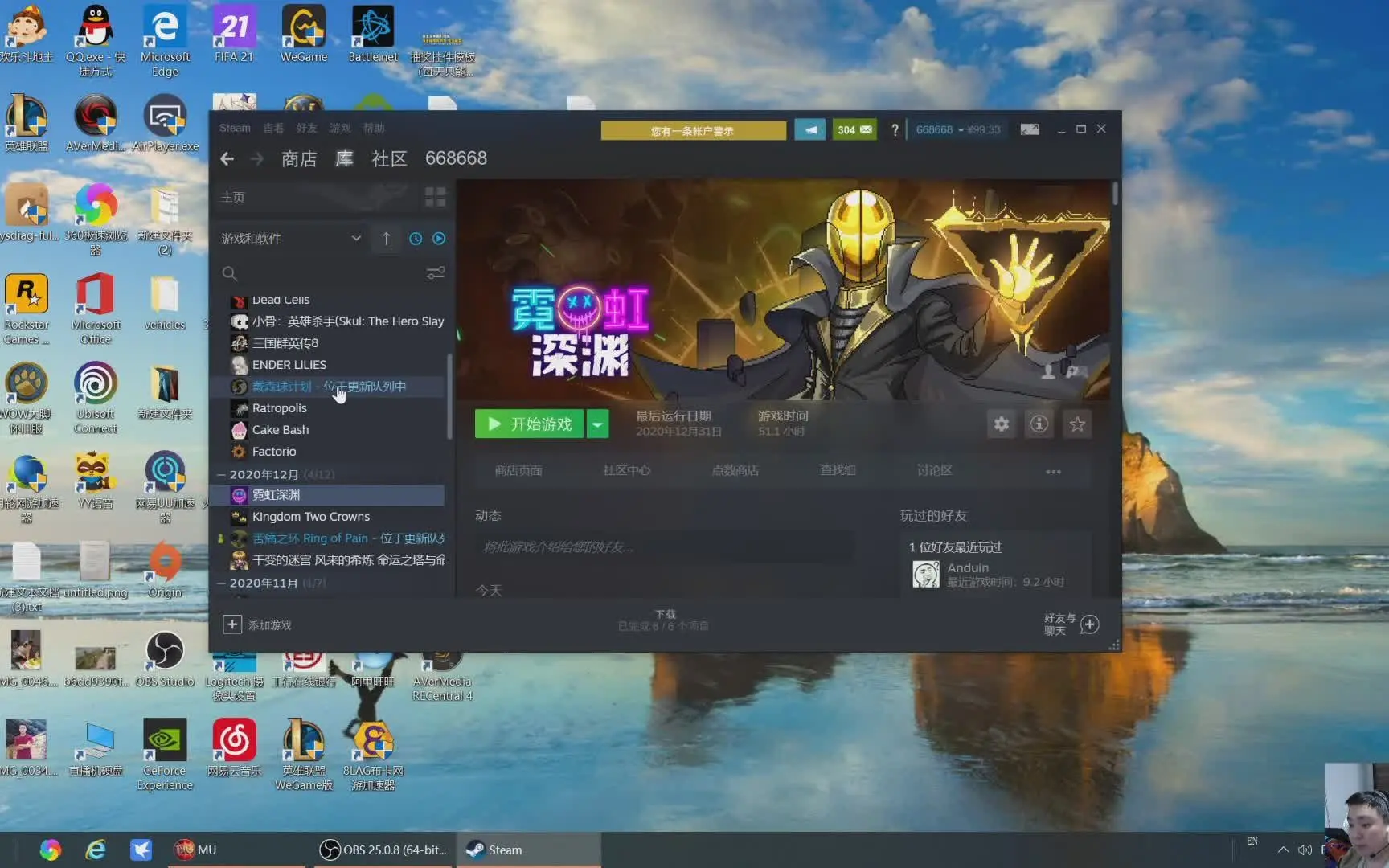Click the yellow account alert banner
Screen dimensions: 1389x868
coord(693,130)
